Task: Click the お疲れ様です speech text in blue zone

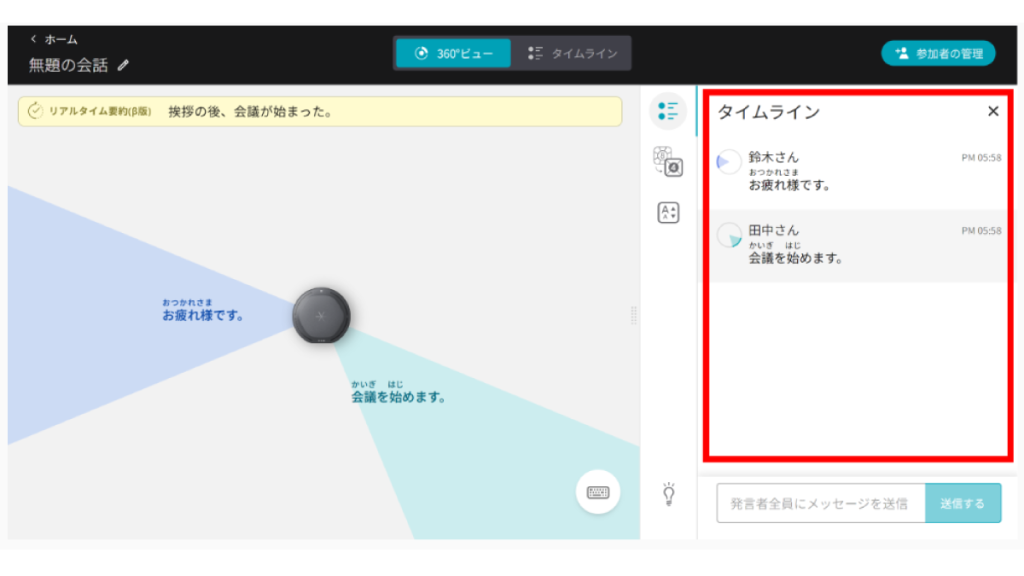Action: click(204, 315)
